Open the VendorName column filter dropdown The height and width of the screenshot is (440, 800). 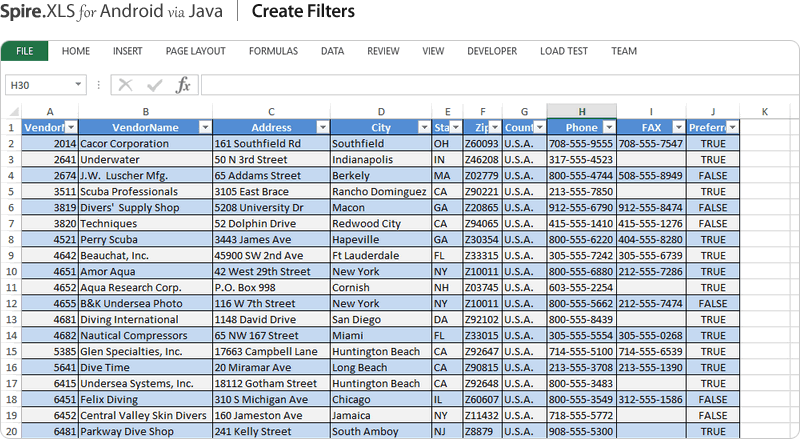coord(205,128)
